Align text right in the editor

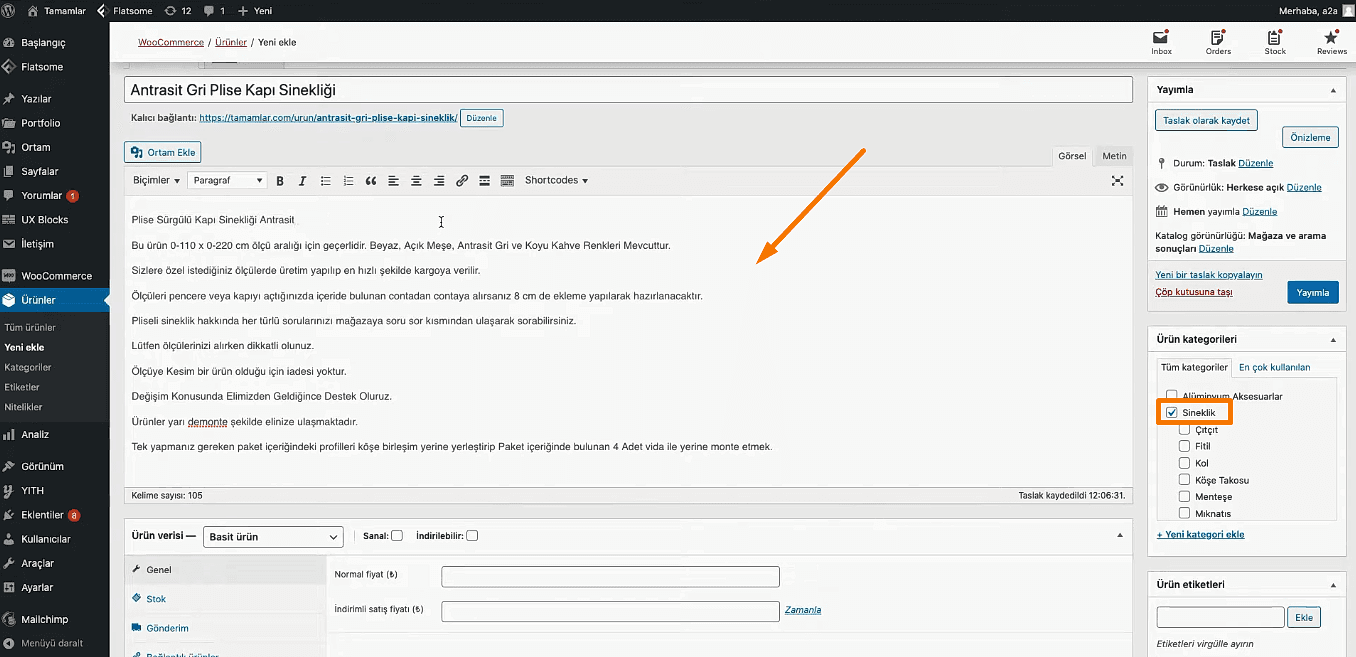[x=439, y=181]
